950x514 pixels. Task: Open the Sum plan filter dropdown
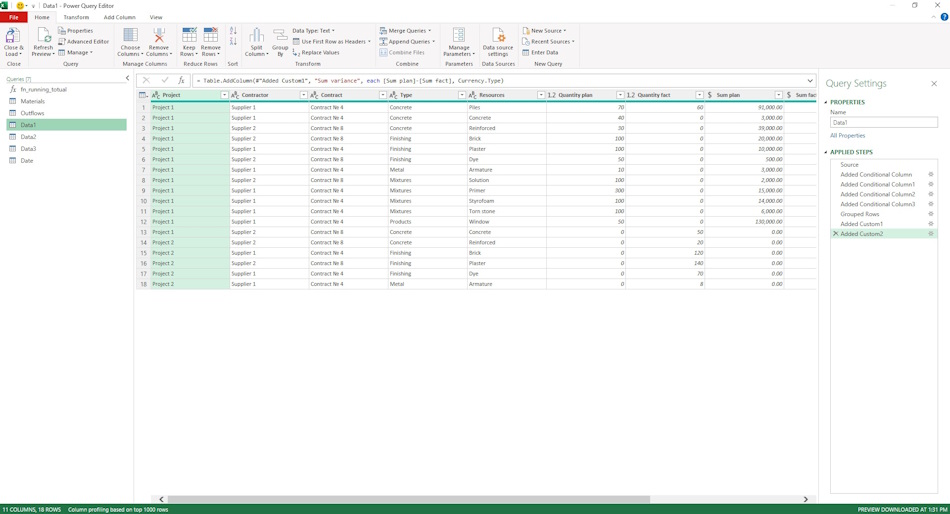[779, 95]
